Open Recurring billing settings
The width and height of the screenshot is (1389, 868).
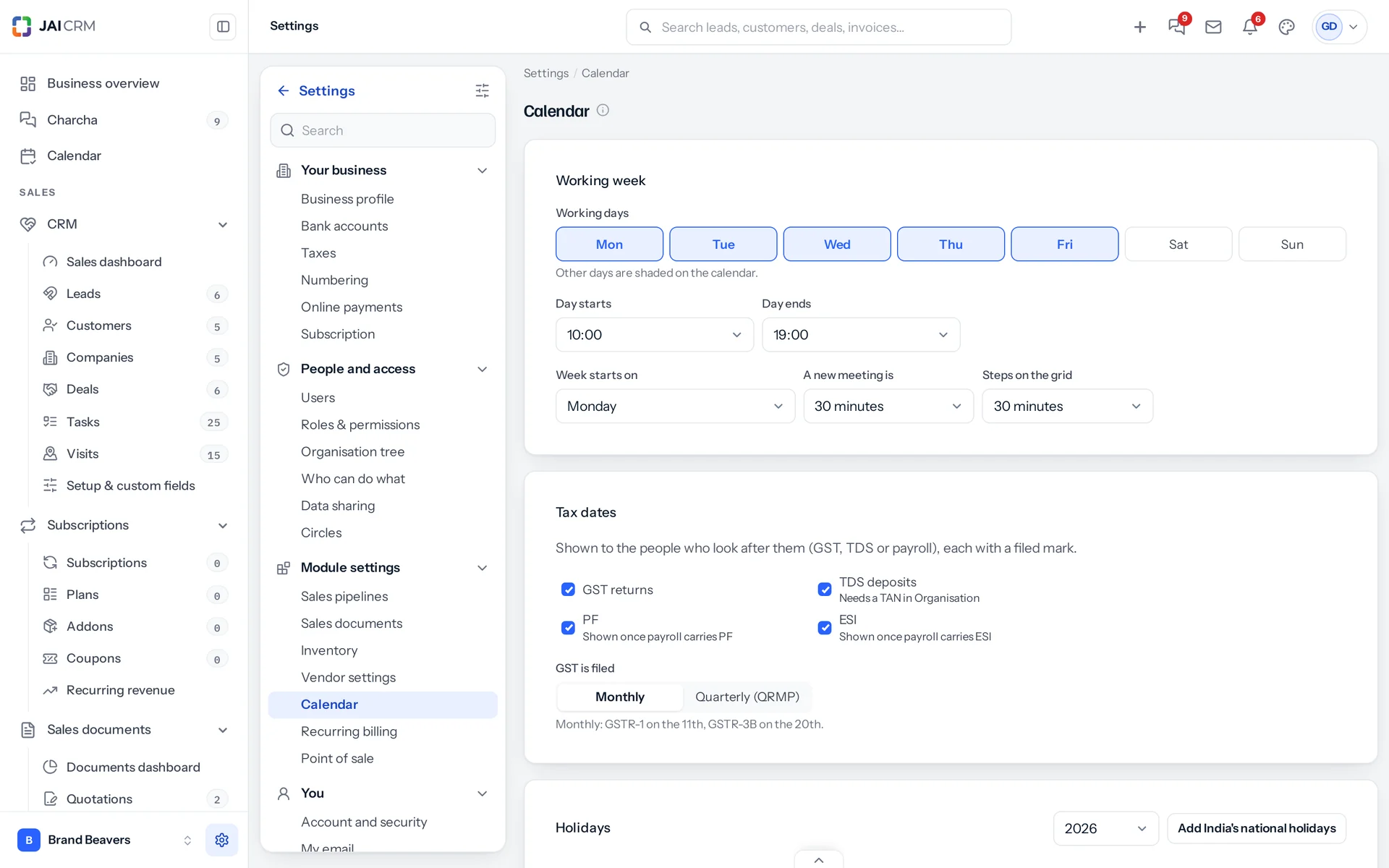pos(383,731)
